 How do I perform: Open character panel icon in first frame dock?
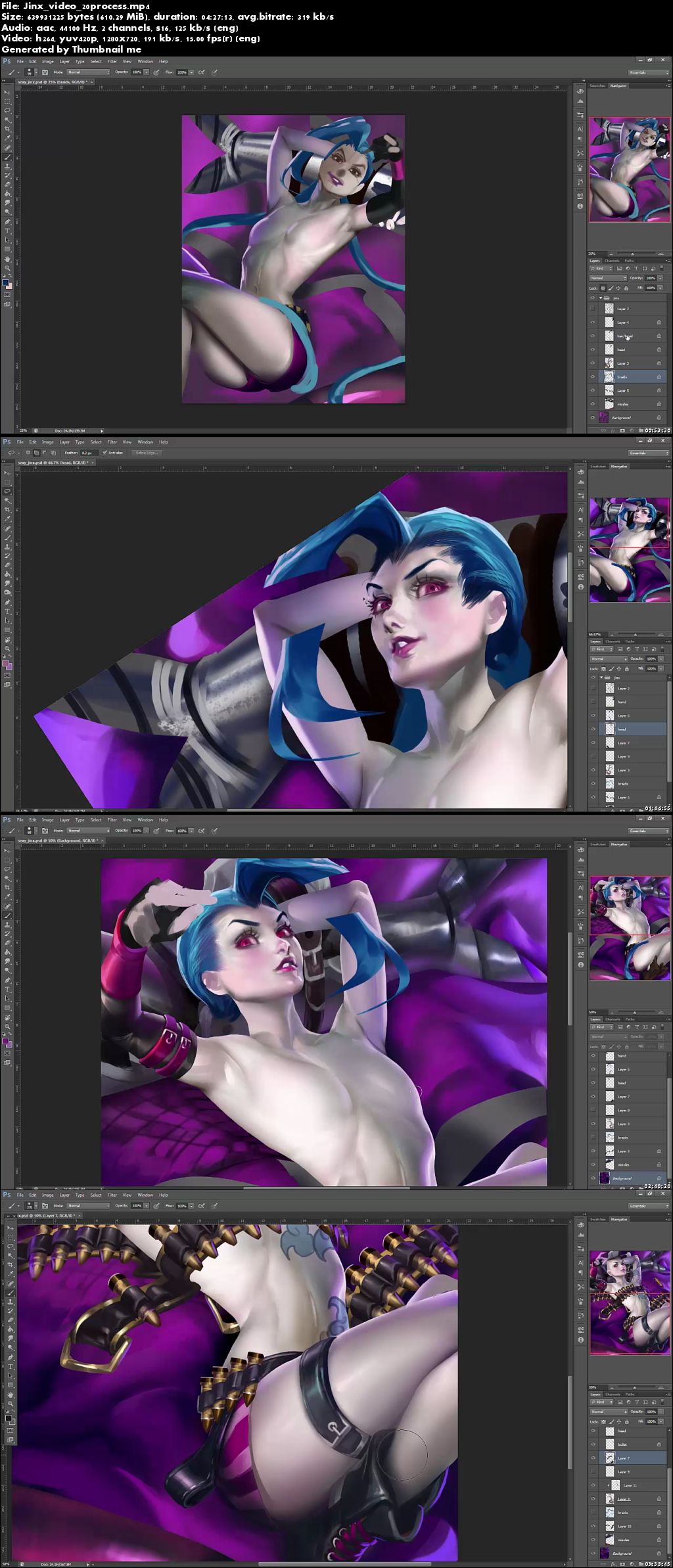pos(580,129)
